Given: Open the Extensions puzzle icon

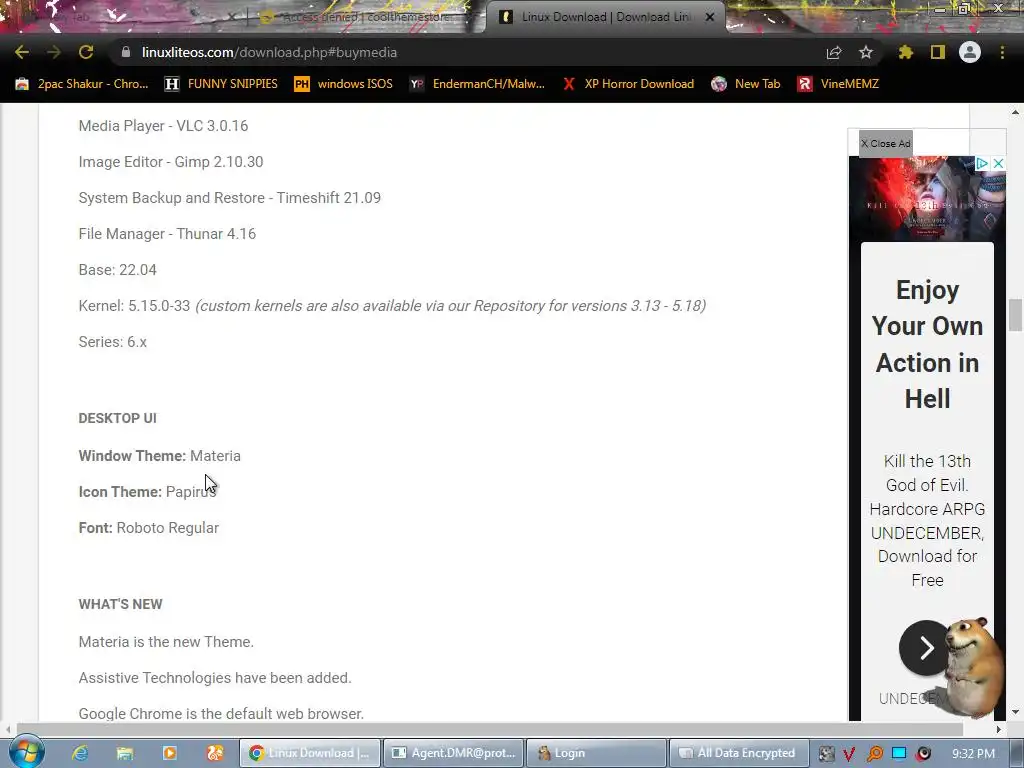Looking at the screenshot, I should [906, 52].
